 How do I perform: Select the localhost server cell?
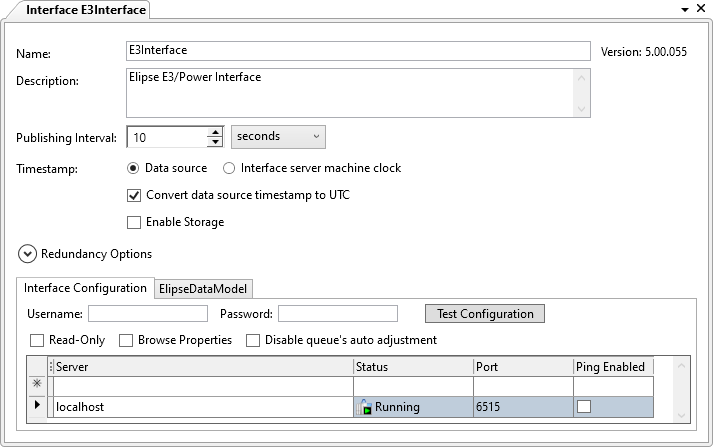[203, 407]
